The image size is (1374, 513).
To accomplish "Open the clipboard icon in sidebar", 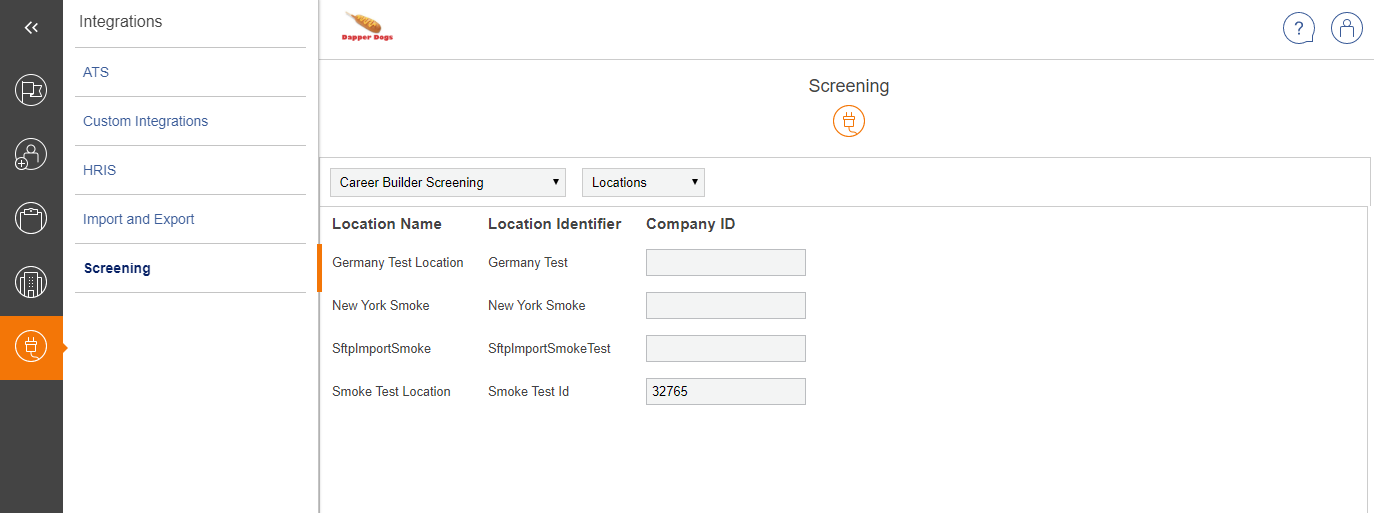I will point(31,218).
